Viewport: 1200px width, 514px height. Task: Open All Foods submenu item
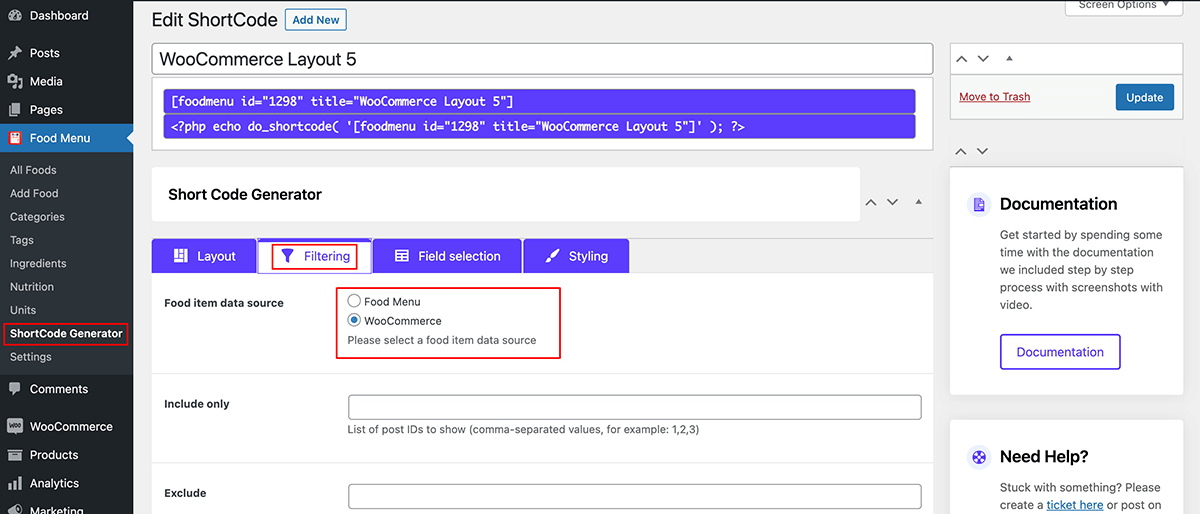pyautogui.click(x=33, y=170)
